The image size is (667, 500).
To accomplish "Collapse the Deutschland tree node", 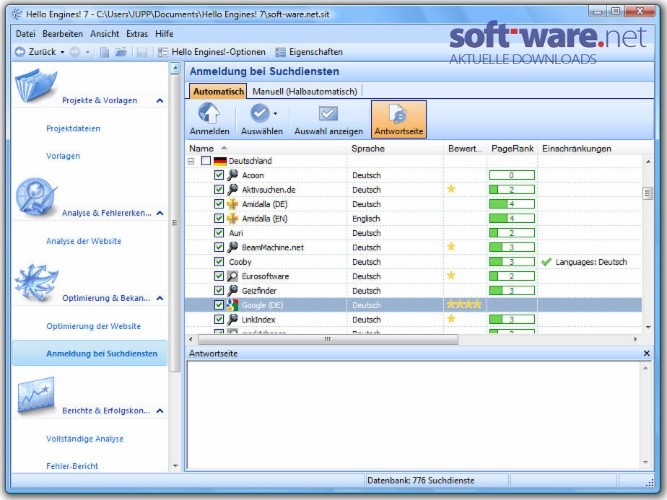I will [x=191, y=161].
